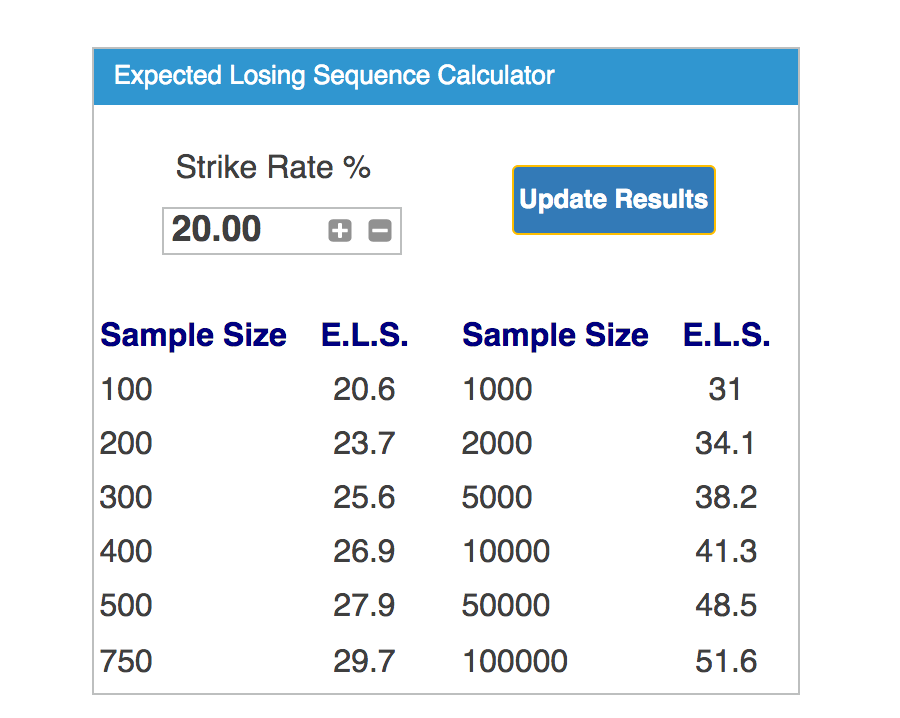Click the sample size 1000 cell
The height and width of the screenshot is (718, 900).
(x=497, y=389)
